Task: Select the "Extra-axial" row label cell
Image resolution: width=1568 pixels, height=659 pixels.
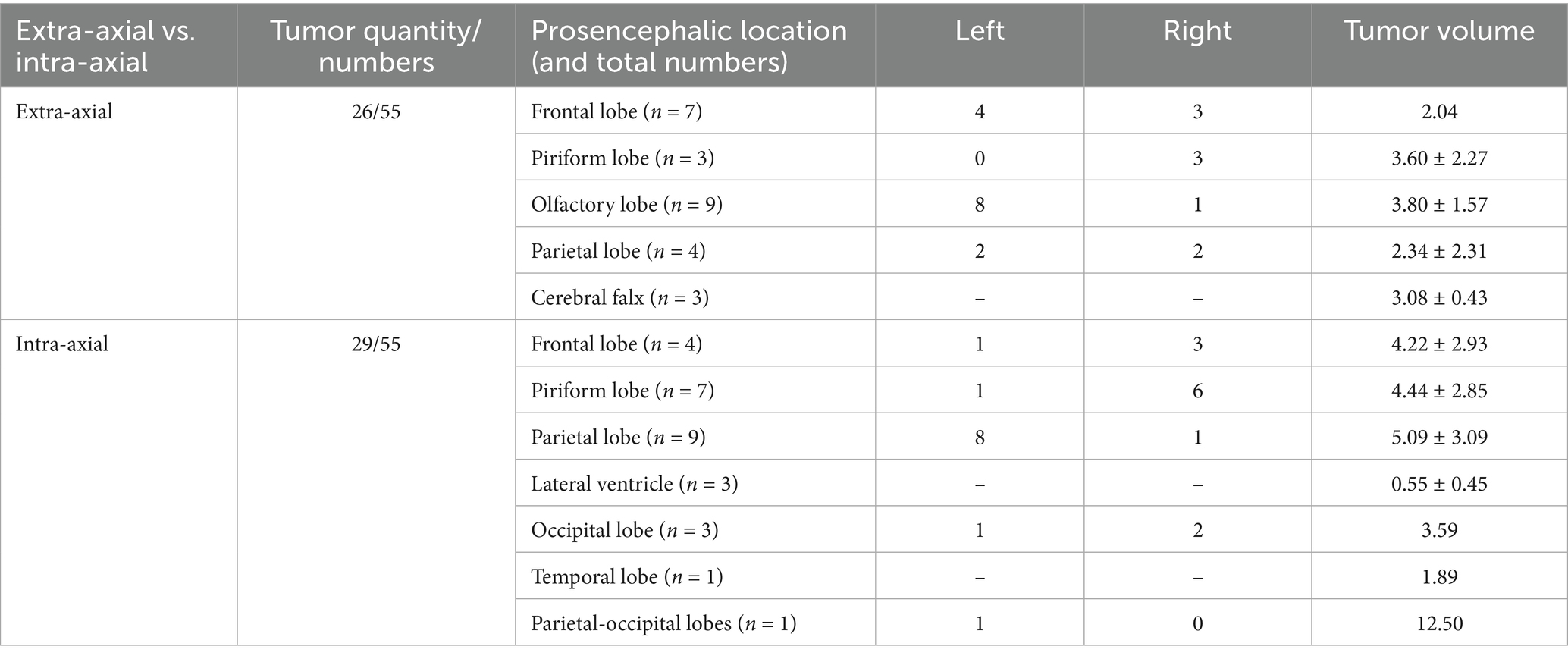Action: coord(64,111)
